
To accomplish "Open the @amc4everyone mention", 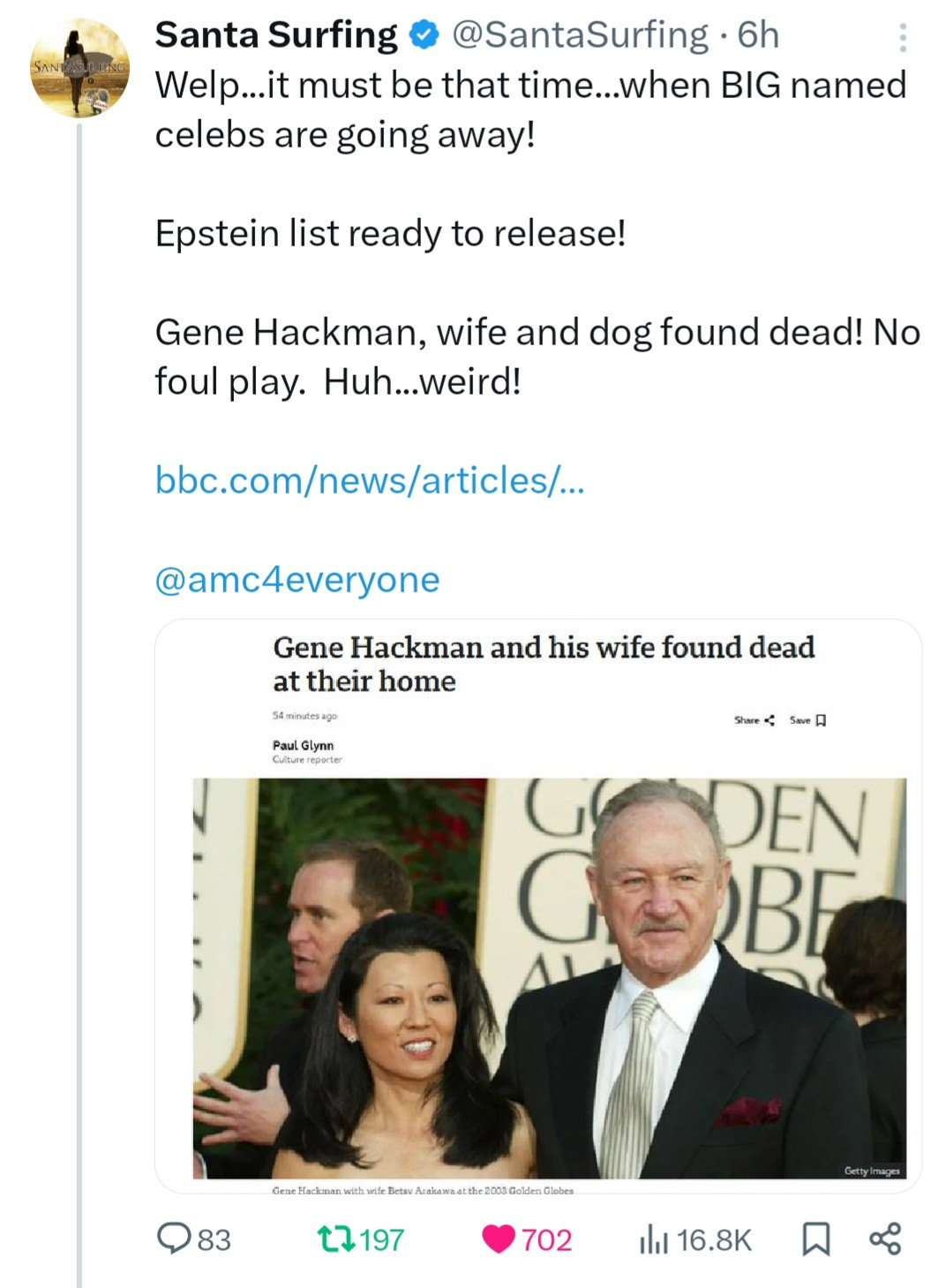I will point(297,580).
